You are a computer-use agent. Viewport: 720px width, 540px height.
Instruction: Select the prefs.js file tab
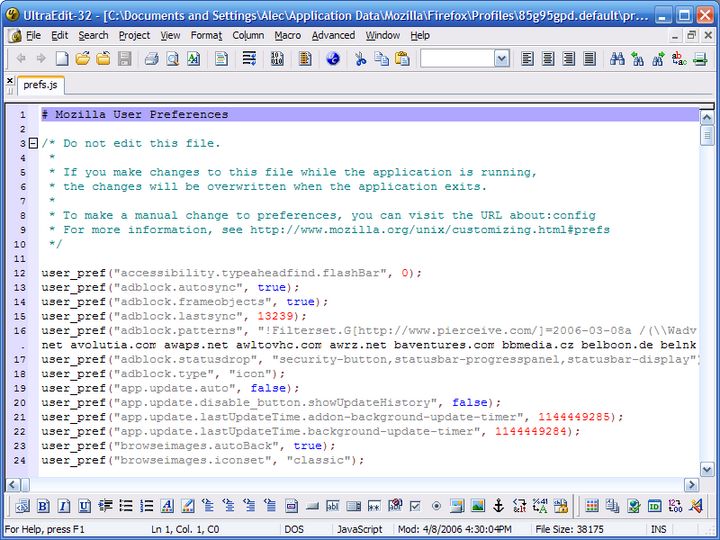tap(40, 85)
